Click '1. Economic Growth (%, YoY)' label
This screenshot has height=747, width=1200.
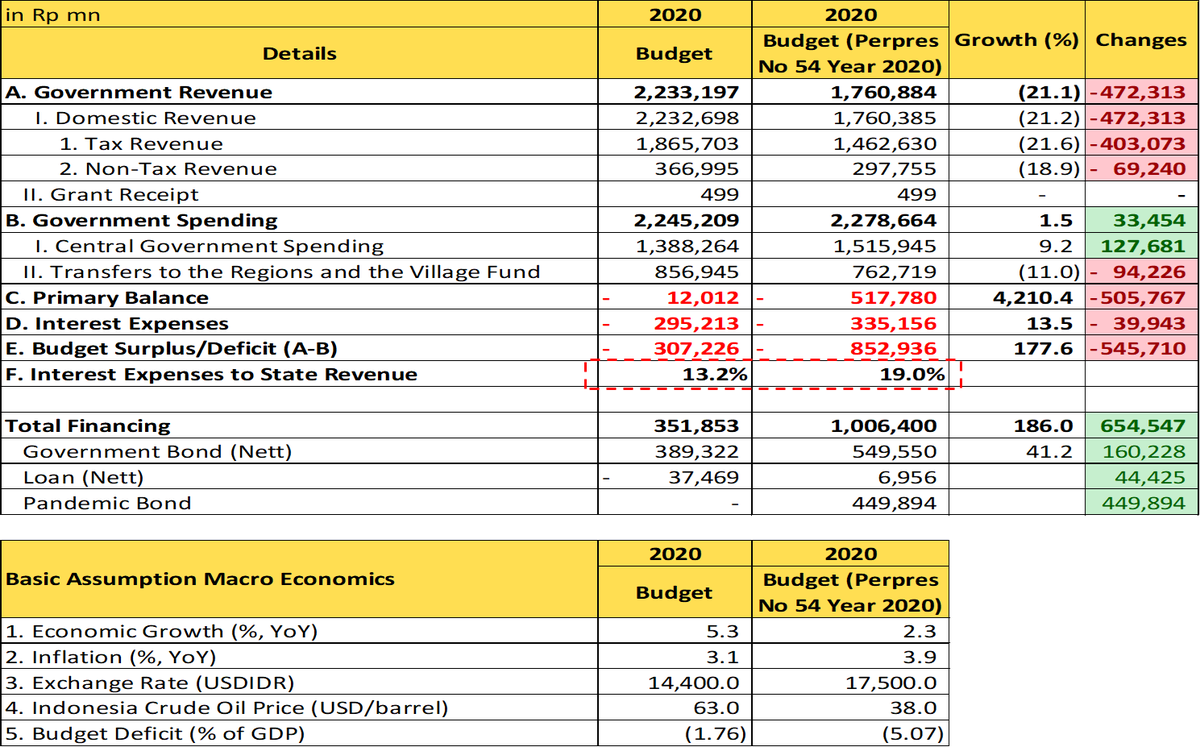coord(161,632)
